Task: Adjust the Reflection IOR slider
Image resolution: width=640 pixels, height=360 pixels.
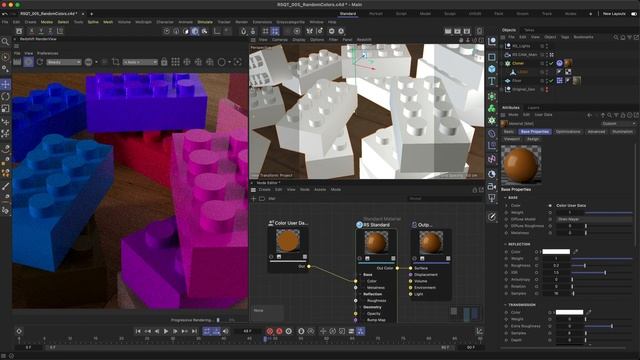Action: tap(603, 273)
